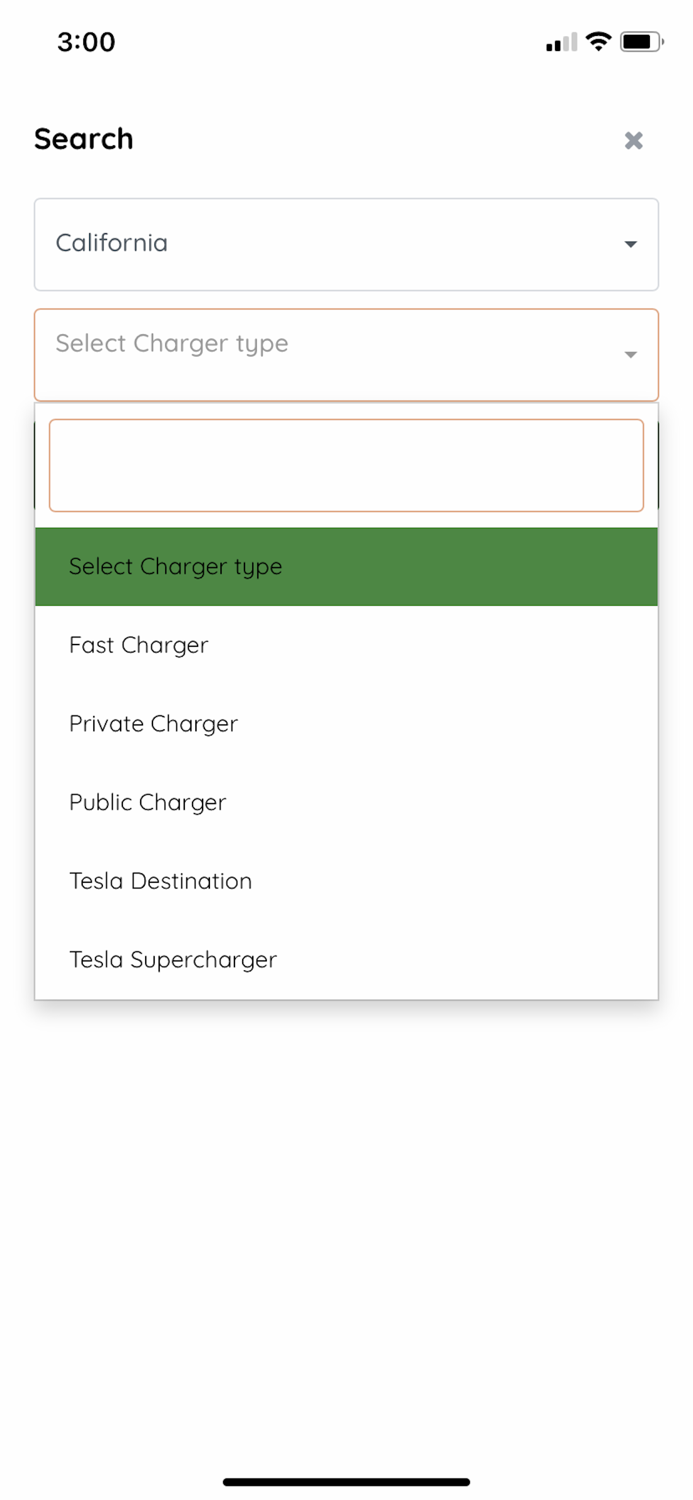Select the Fast Charger option
Image resolution: width=693 pixels, height=1500 pixels.
[x=138, y=645]
